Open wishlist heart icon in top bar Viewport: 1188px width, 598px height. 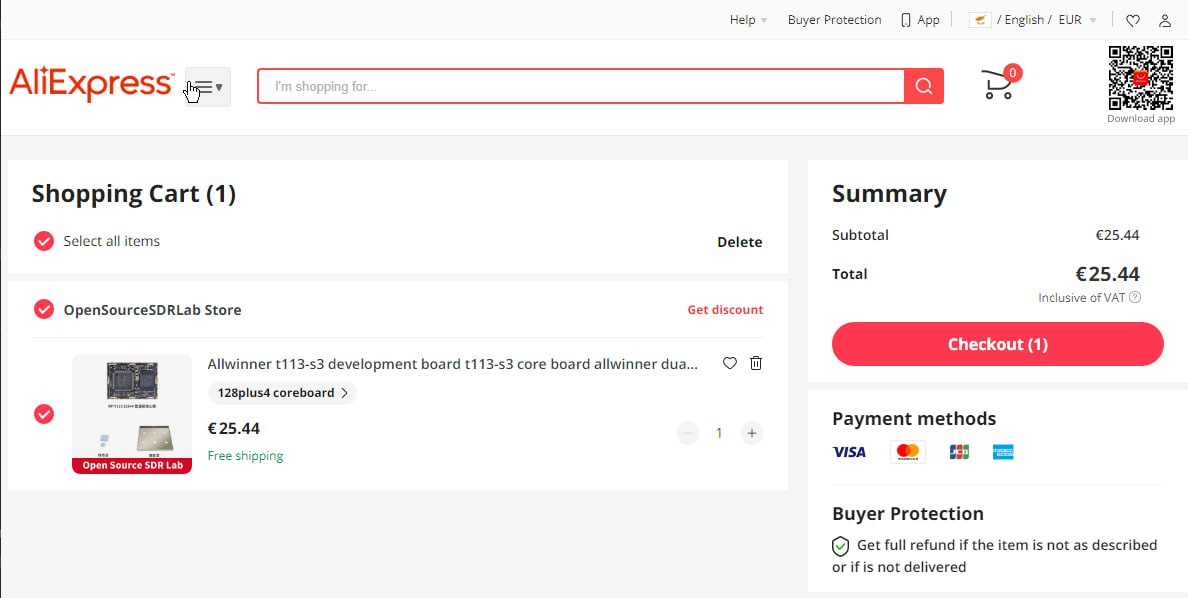[x=1133, y=20]
